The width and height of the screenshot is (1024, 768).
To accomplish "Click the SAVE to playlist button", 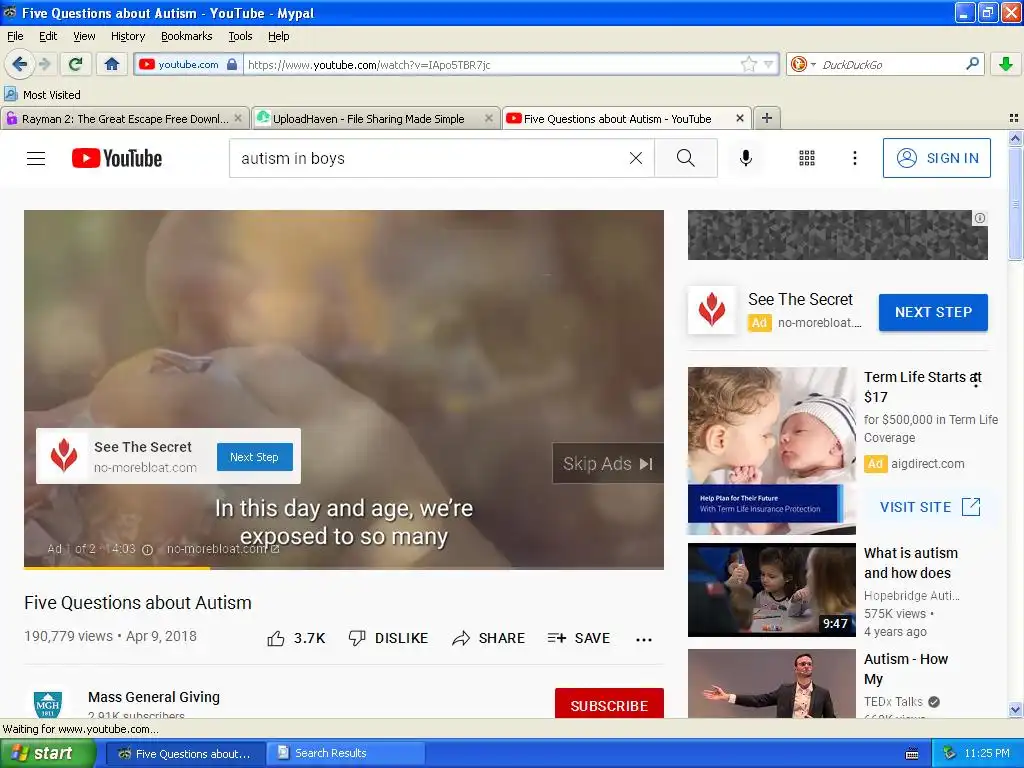I will coord(579,638).
